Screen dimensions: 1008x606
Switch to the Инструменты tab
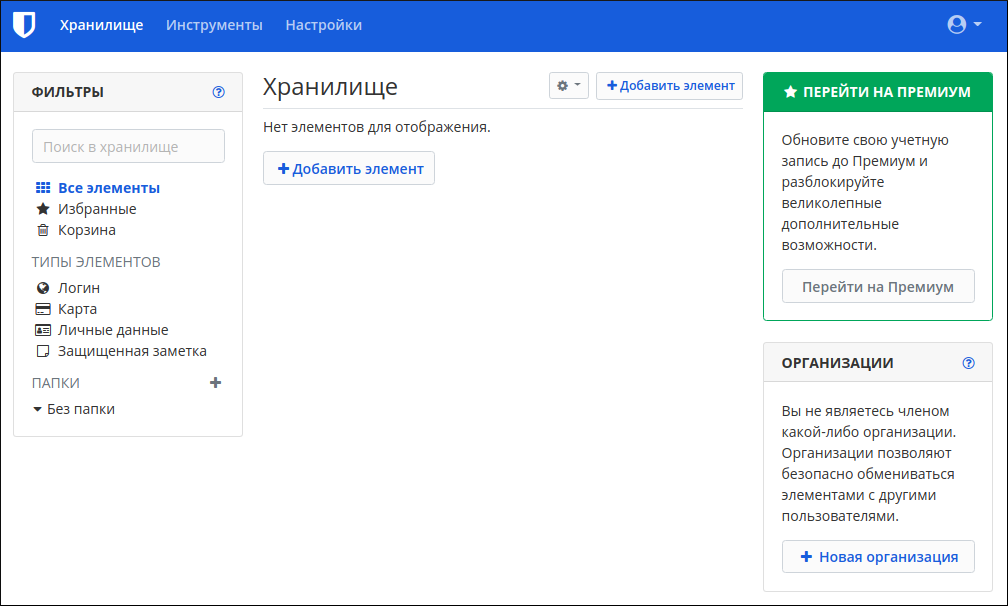(214, 25)
